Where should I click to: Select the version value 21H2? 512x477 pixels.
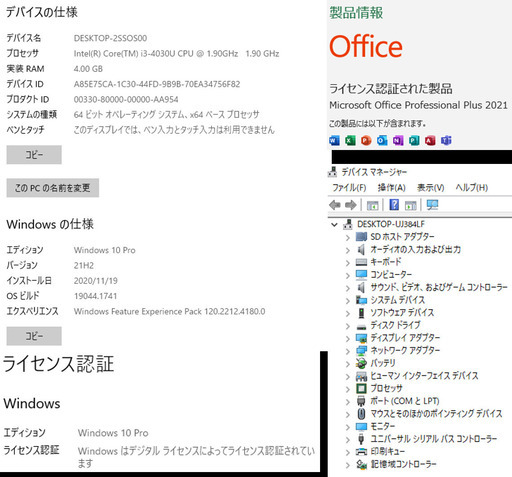click(84, 266)
